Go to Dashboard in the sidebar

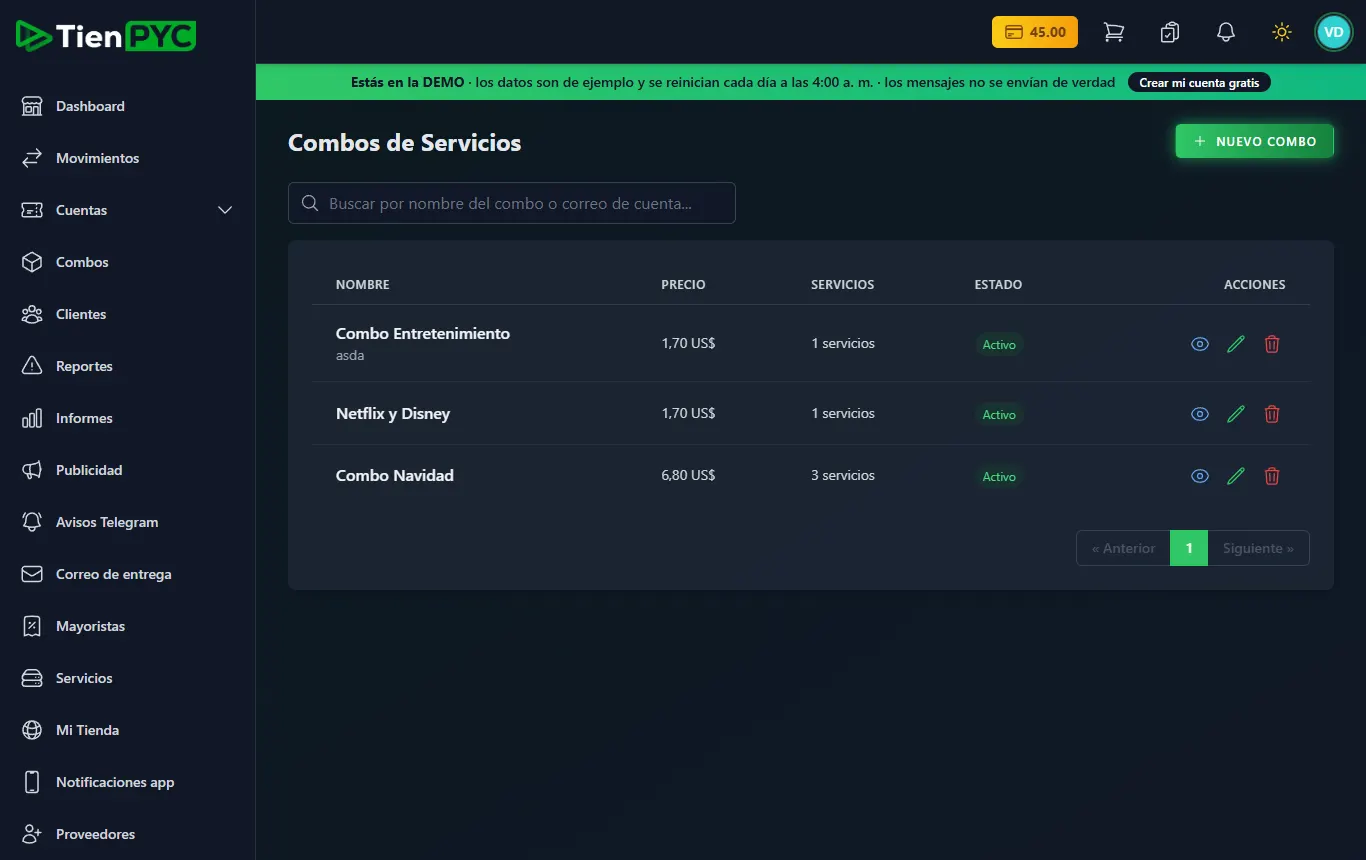128,106
